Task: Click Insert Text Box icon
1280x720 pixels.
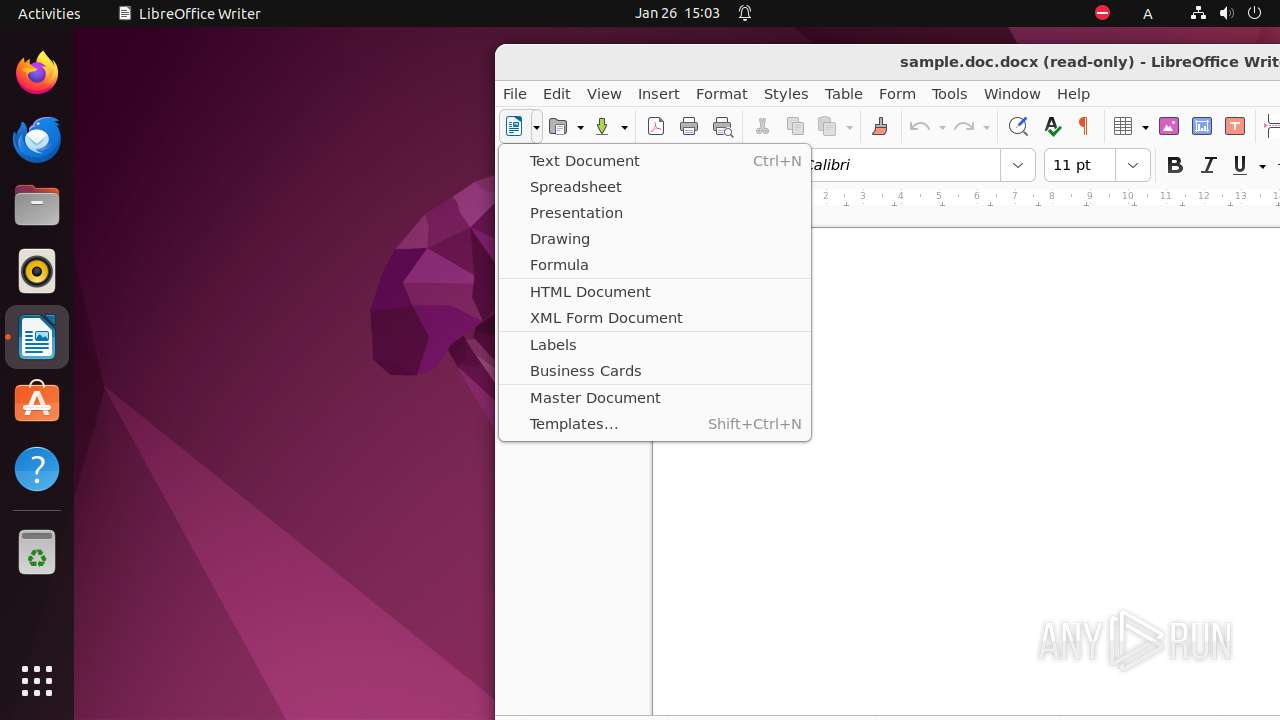Action: (1235, 126)
